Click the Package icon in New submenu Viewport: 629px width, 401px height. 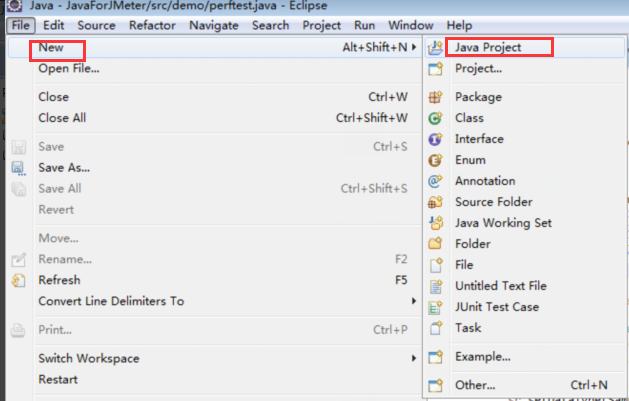pos(435,97)
